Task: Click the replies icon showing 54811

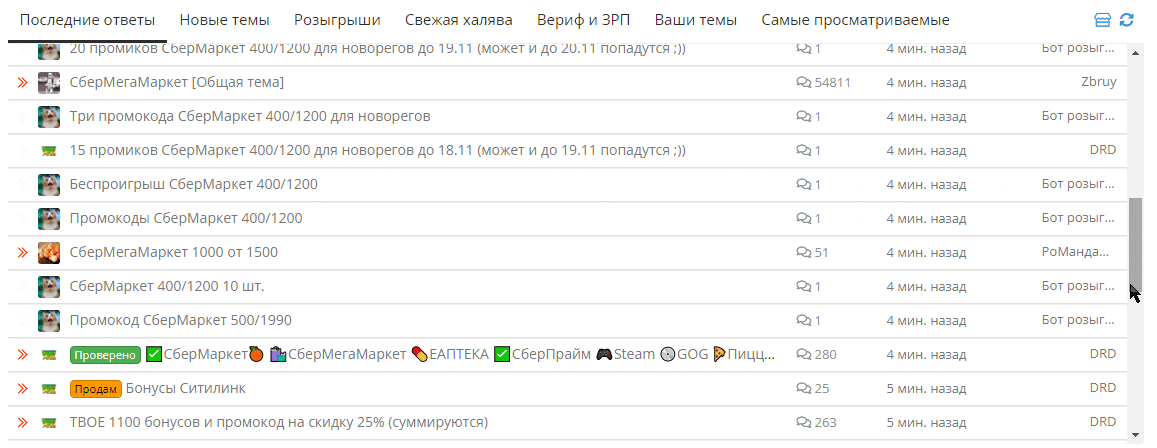Action: [804, 83]
